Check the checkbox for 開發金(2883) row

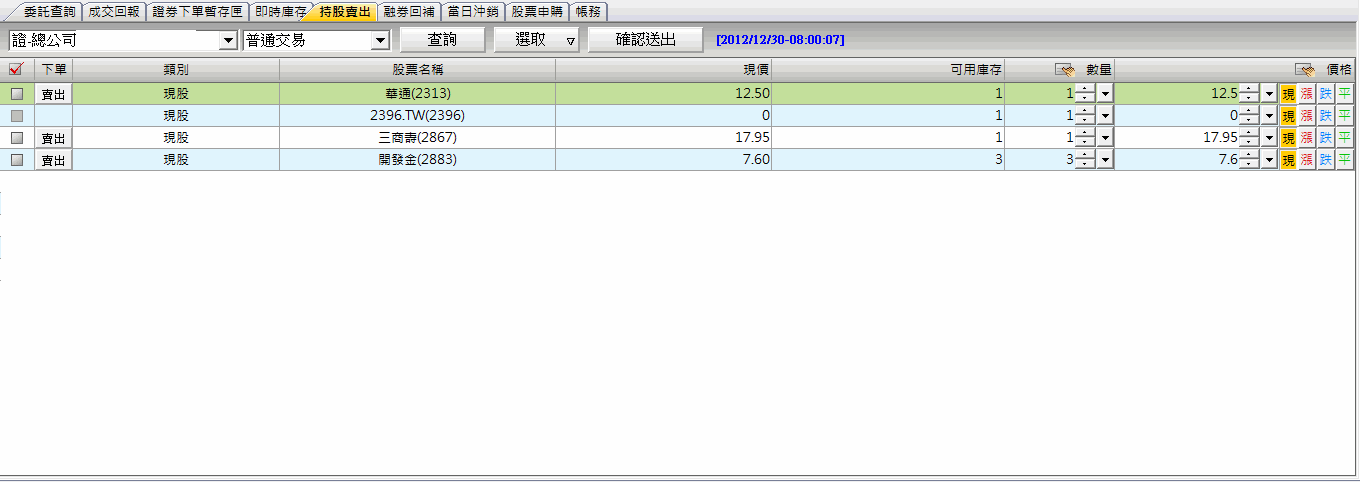click(x=16, y=160)
